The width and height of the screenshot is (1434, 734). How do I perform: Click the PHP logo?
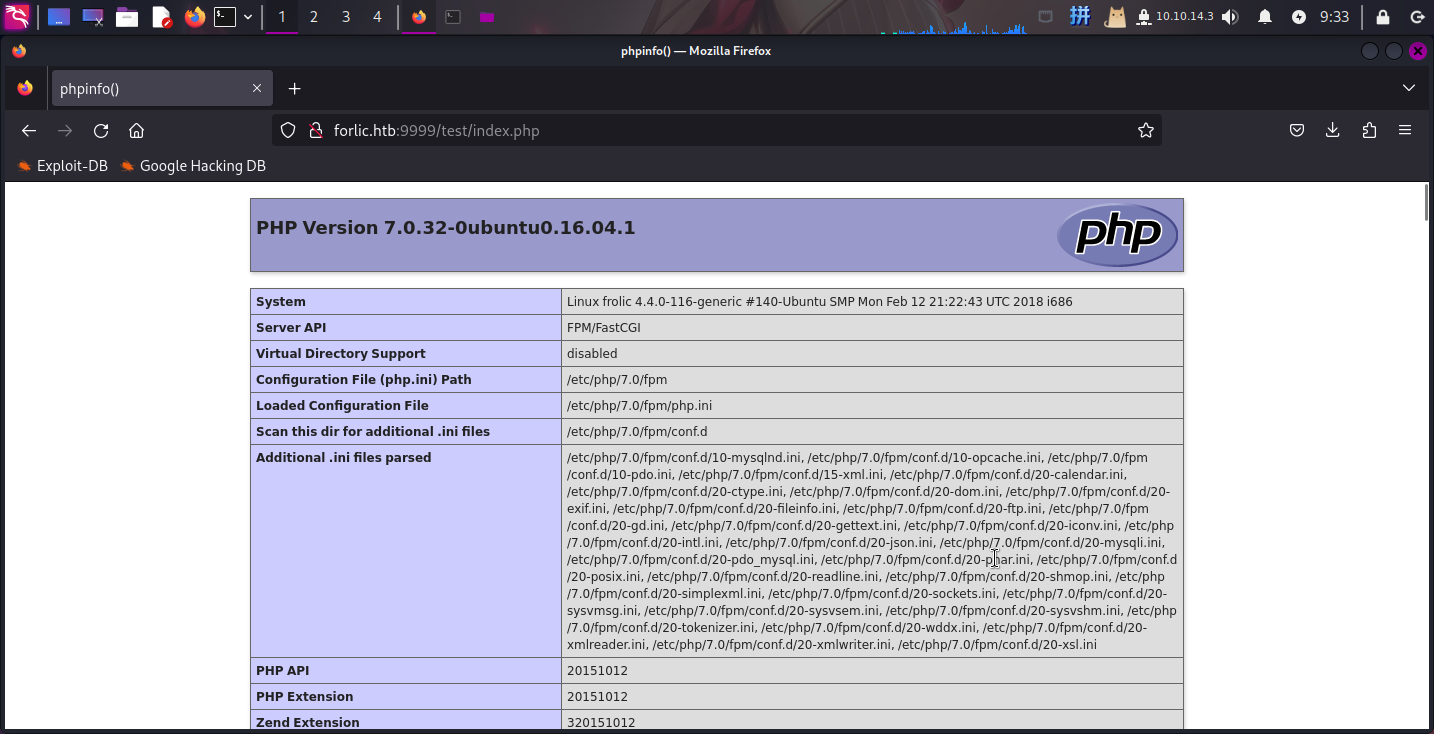tap(1117, 235)
